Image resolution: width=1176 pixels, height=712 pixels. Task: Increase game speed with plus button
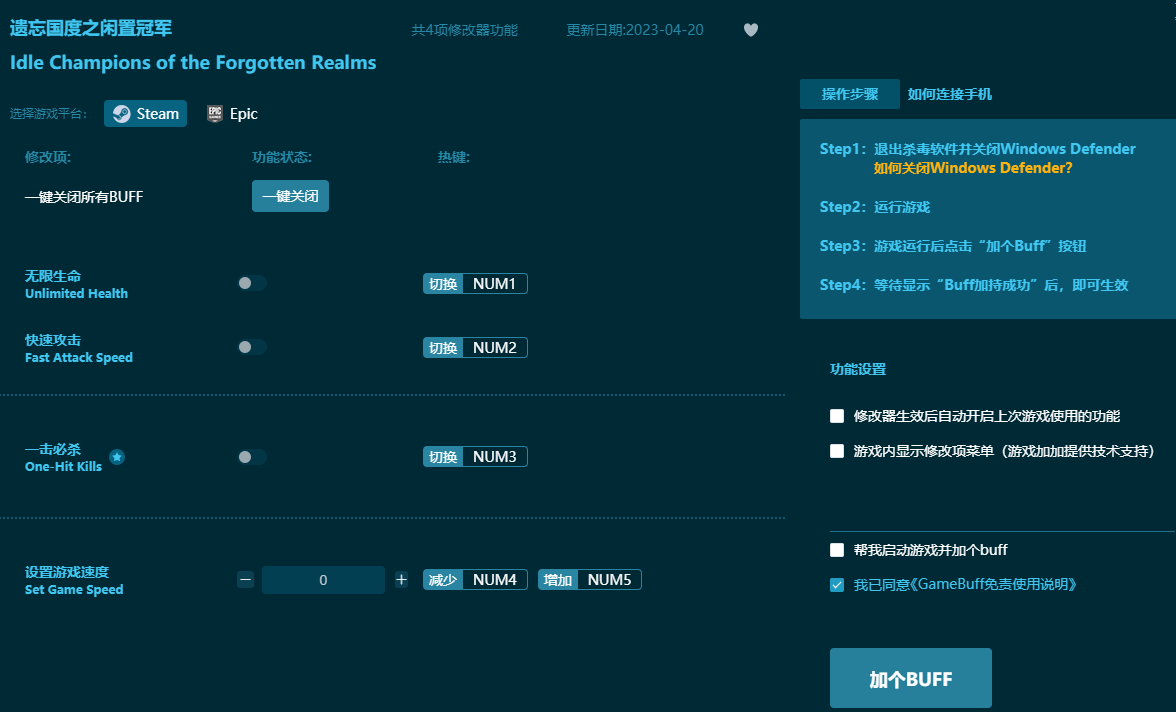401,579
